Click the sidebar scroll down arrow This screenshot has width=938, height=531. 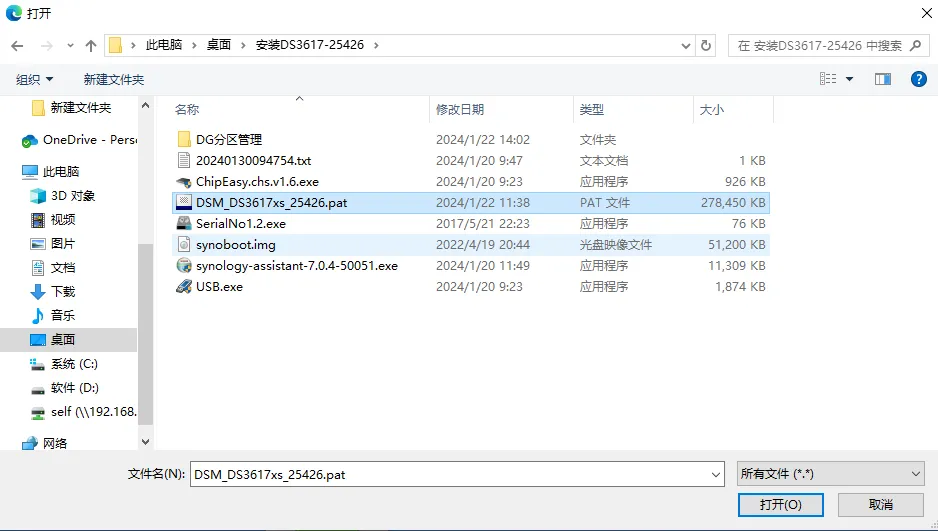[145, 442]
